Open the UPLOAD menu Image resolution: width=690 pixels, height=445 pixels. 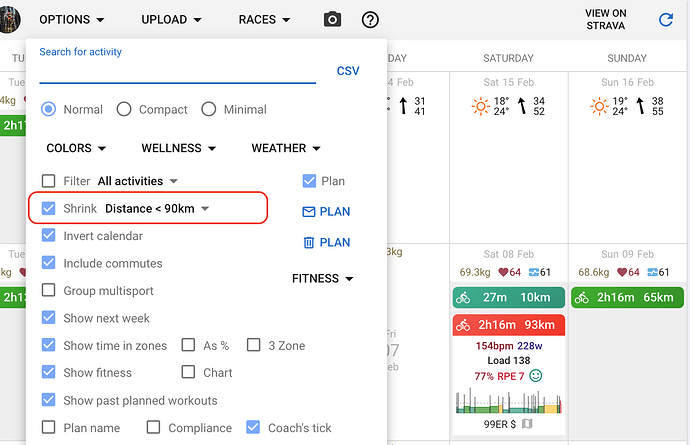tap(171, 19)
